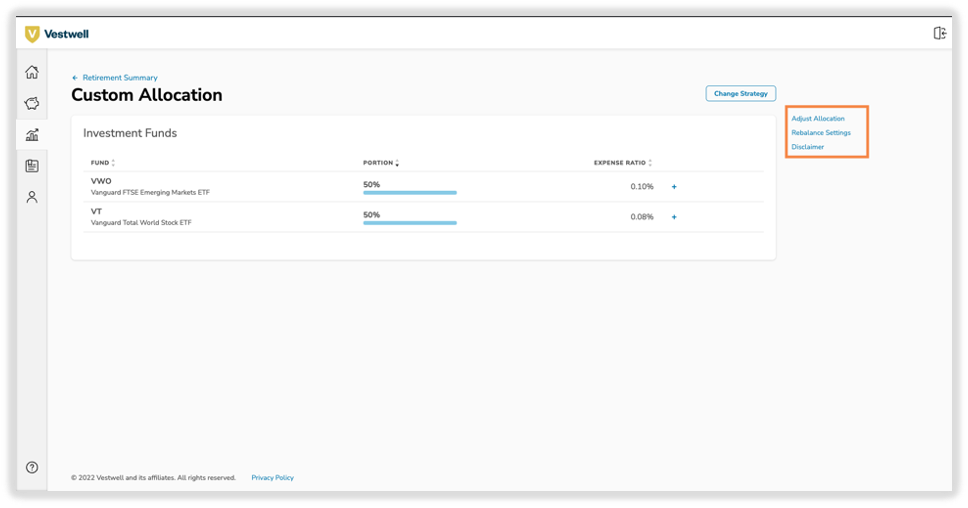Click the 0.08% expense ratio value
This screenshot has width=968, height=508.
tap(642, 217)
